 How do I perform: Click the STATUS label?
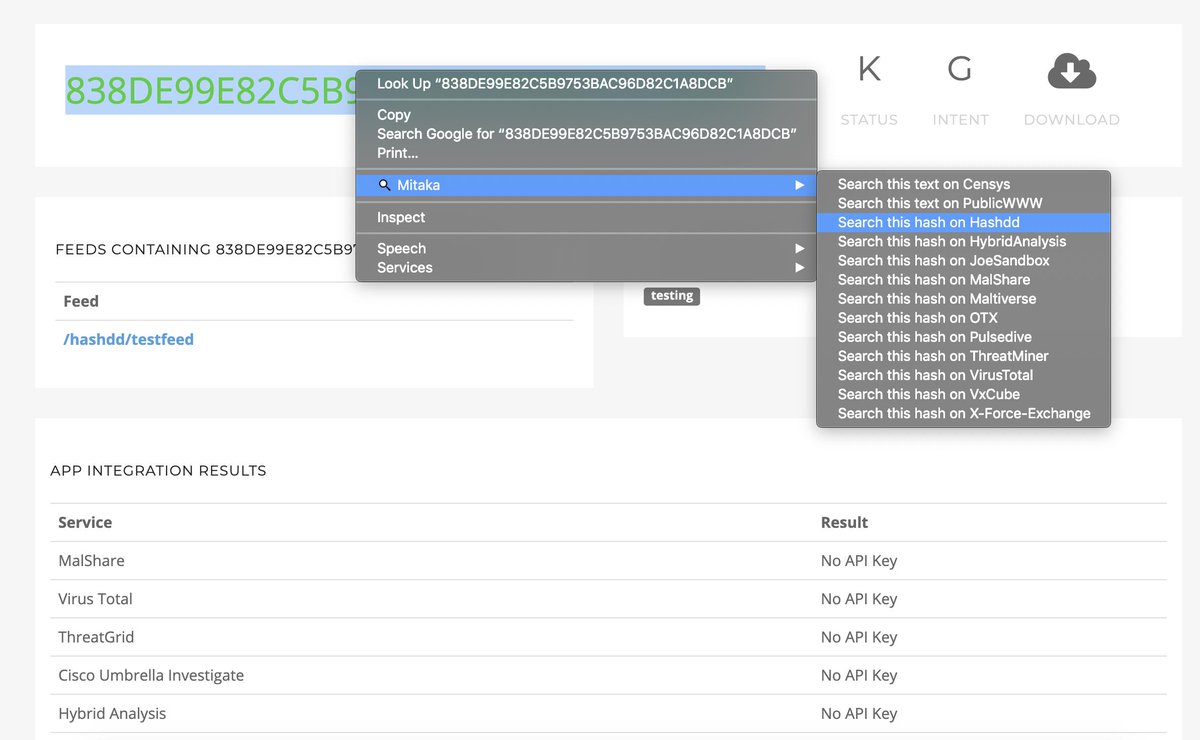click(x=869, y=119)
